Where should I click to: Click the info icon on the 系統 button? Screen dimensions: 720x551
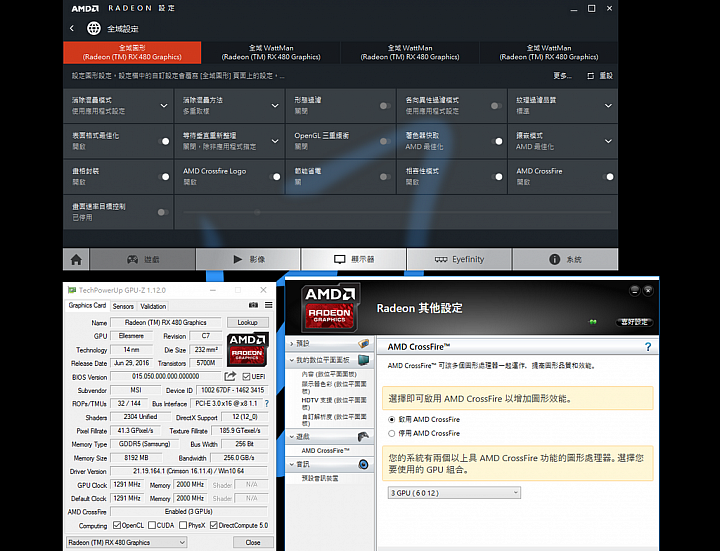[x=554, y=259]
